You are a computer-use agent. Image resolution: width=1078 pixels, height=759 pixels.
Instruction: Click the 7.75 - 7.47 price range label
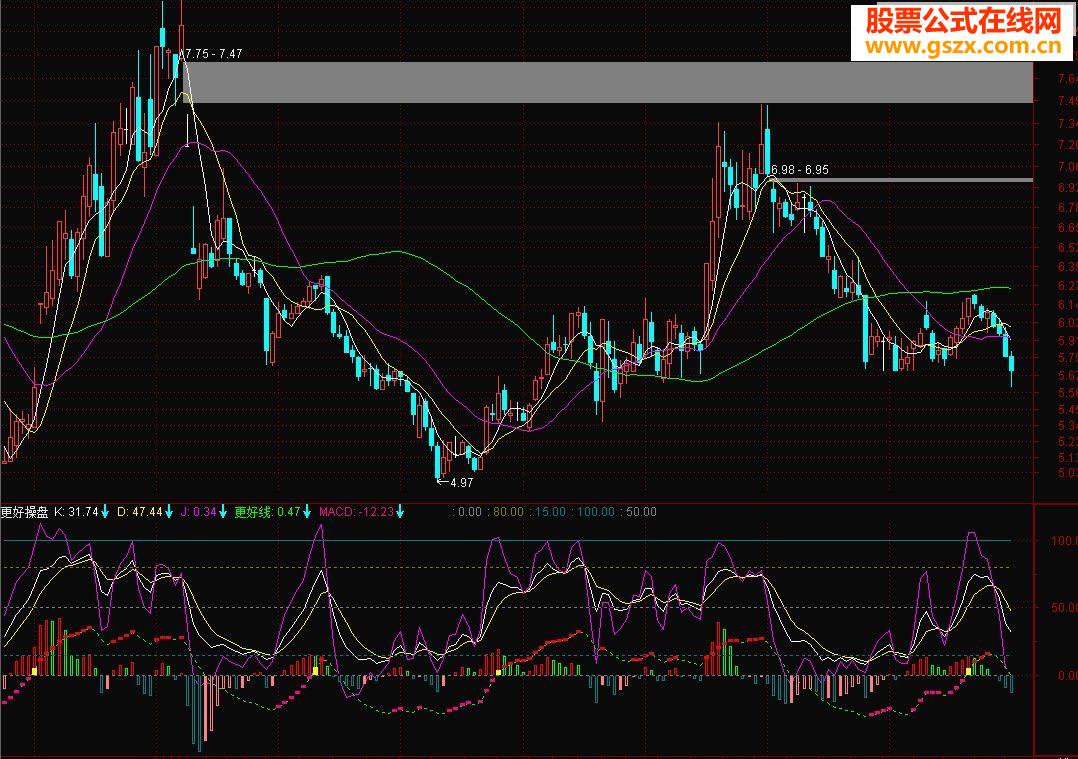[x=214, y=54]
